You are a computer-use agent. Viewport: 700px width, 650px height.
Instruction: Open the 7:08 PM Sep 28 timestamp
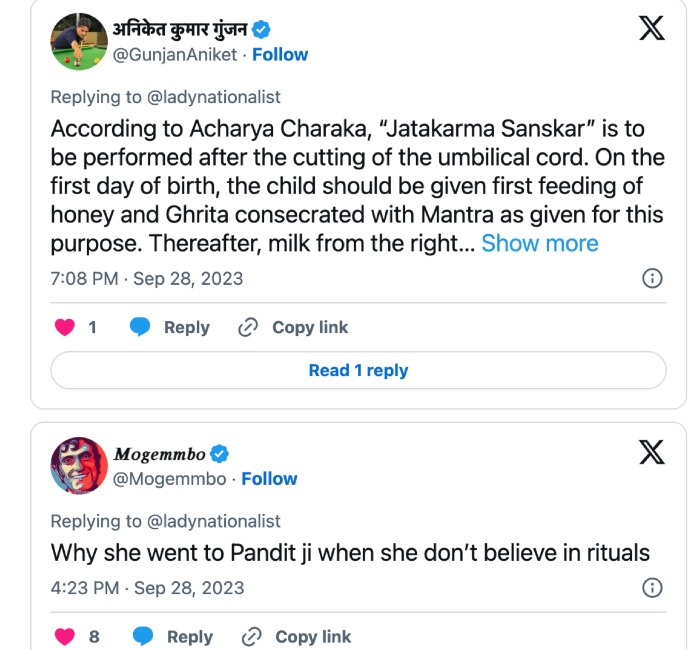tap(146, 278)
